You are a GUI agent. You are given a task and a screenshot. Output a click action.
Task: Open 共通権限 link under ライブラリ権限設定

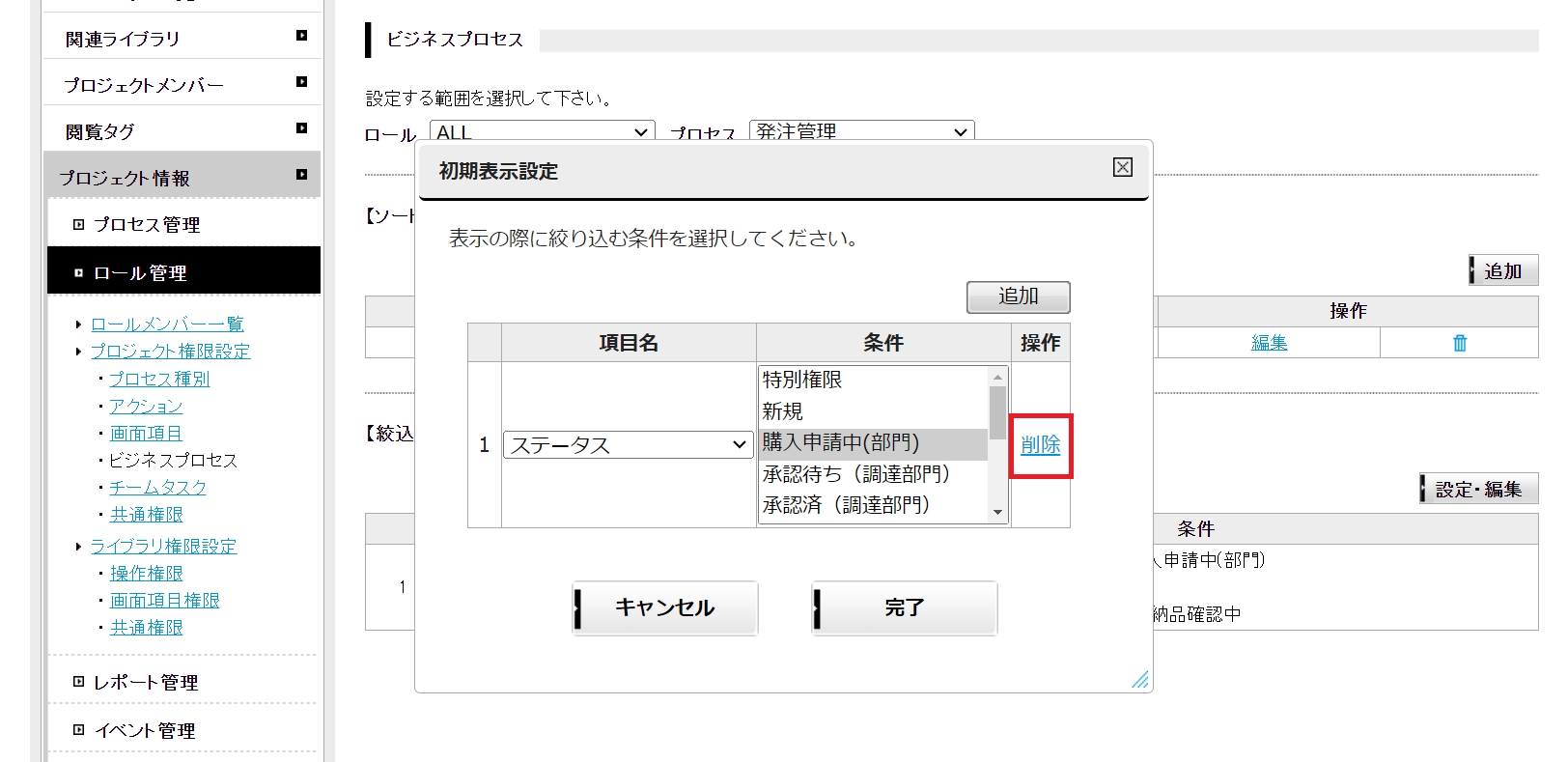click(146, 627)
